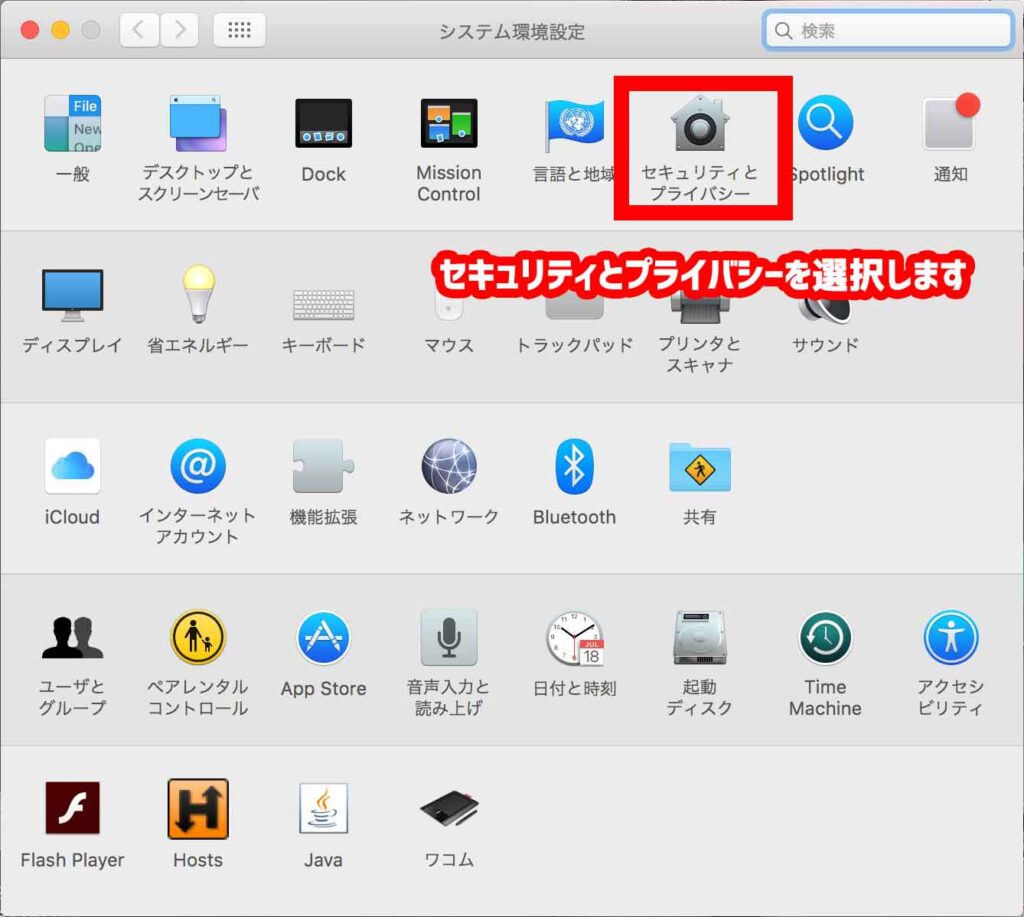Select the Java preference icon
The image size is (1024, 917).
pos(323,809)
